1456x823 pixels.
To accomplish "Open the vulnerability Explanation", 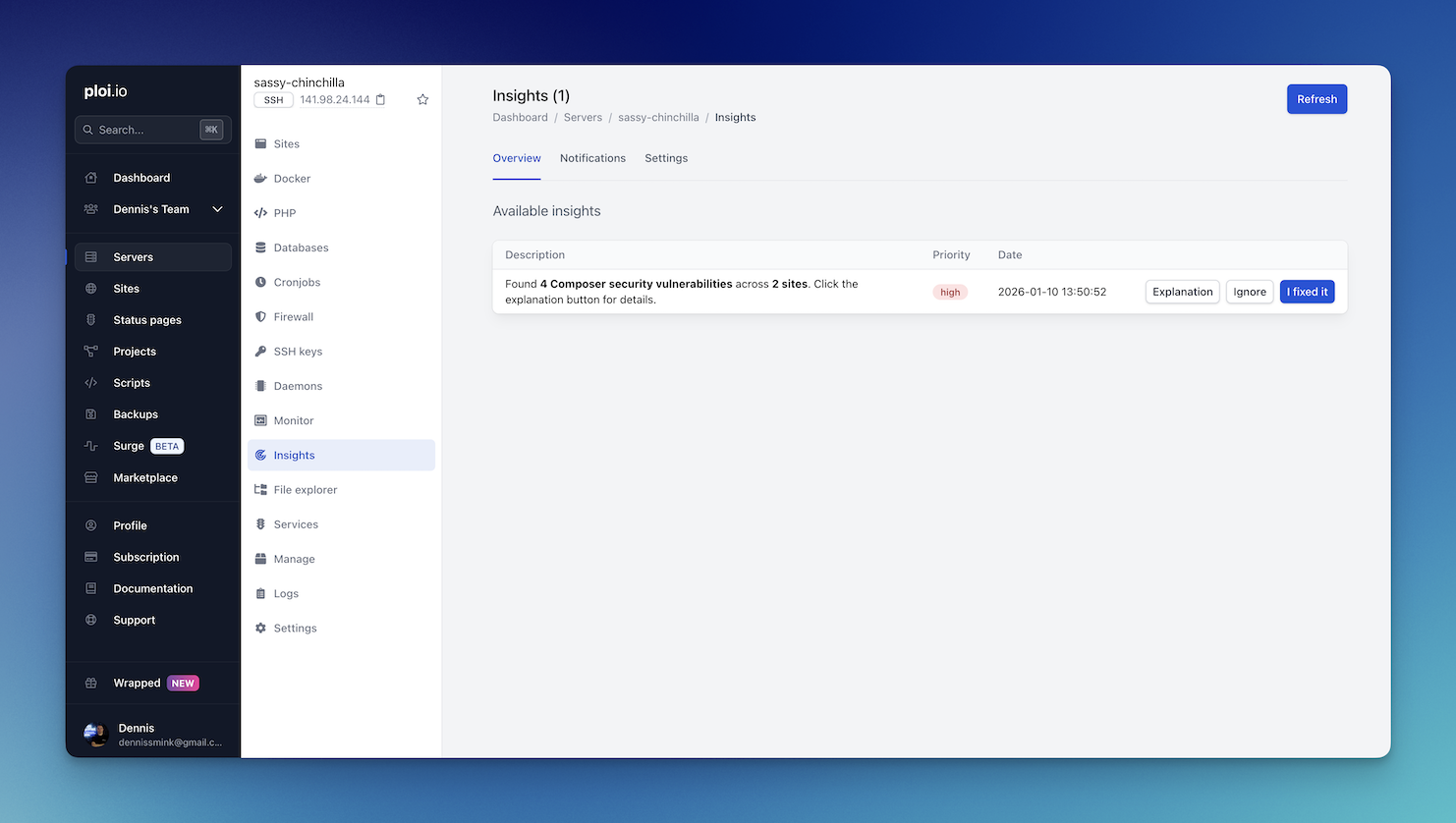I will point(1182,292).
